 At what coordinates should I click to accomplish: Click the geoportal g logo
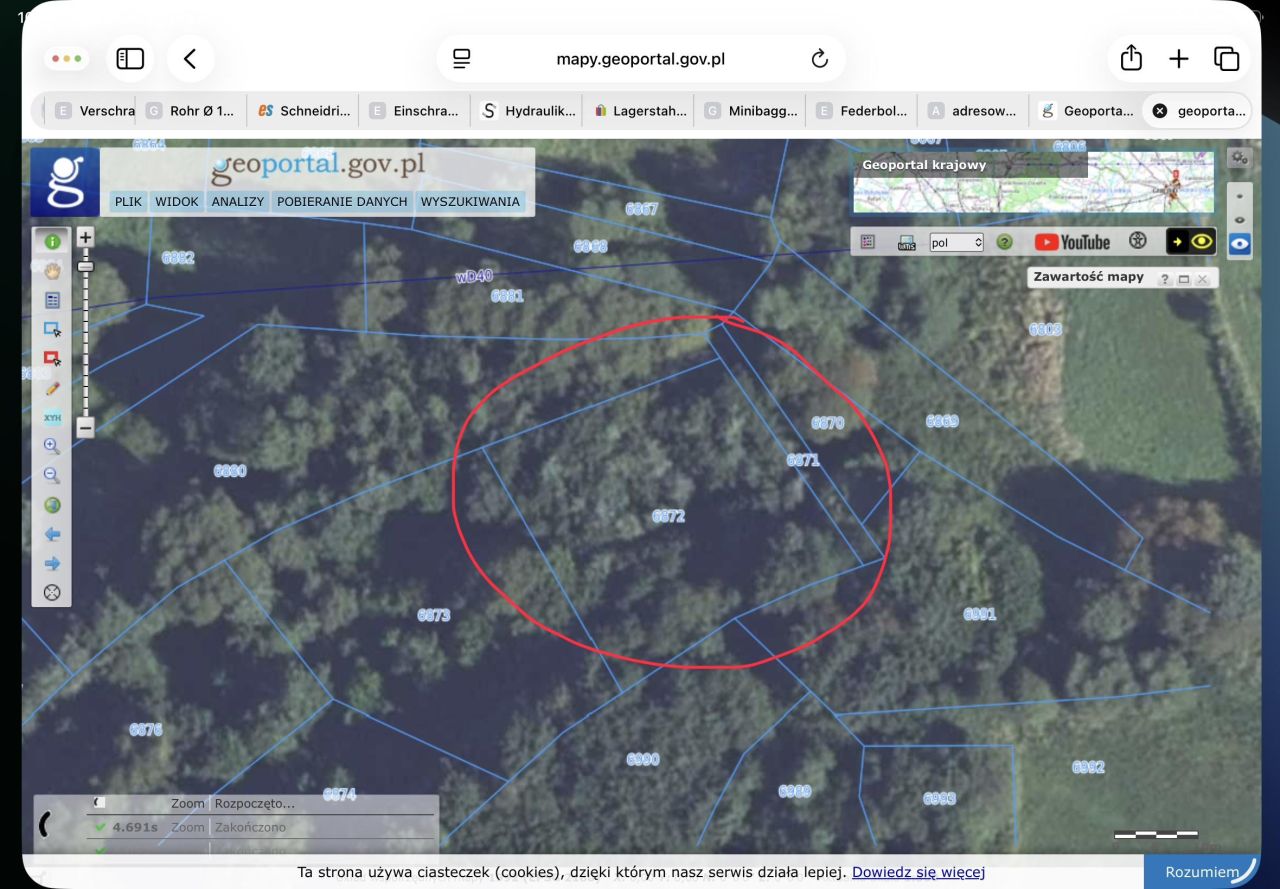[65, 182]
